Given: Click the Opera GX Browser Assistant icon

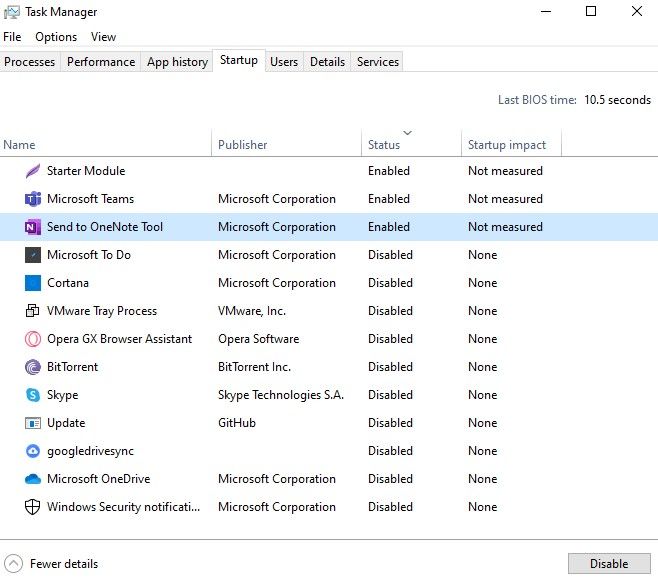Looking at the screenshot, I should point(32,339).
